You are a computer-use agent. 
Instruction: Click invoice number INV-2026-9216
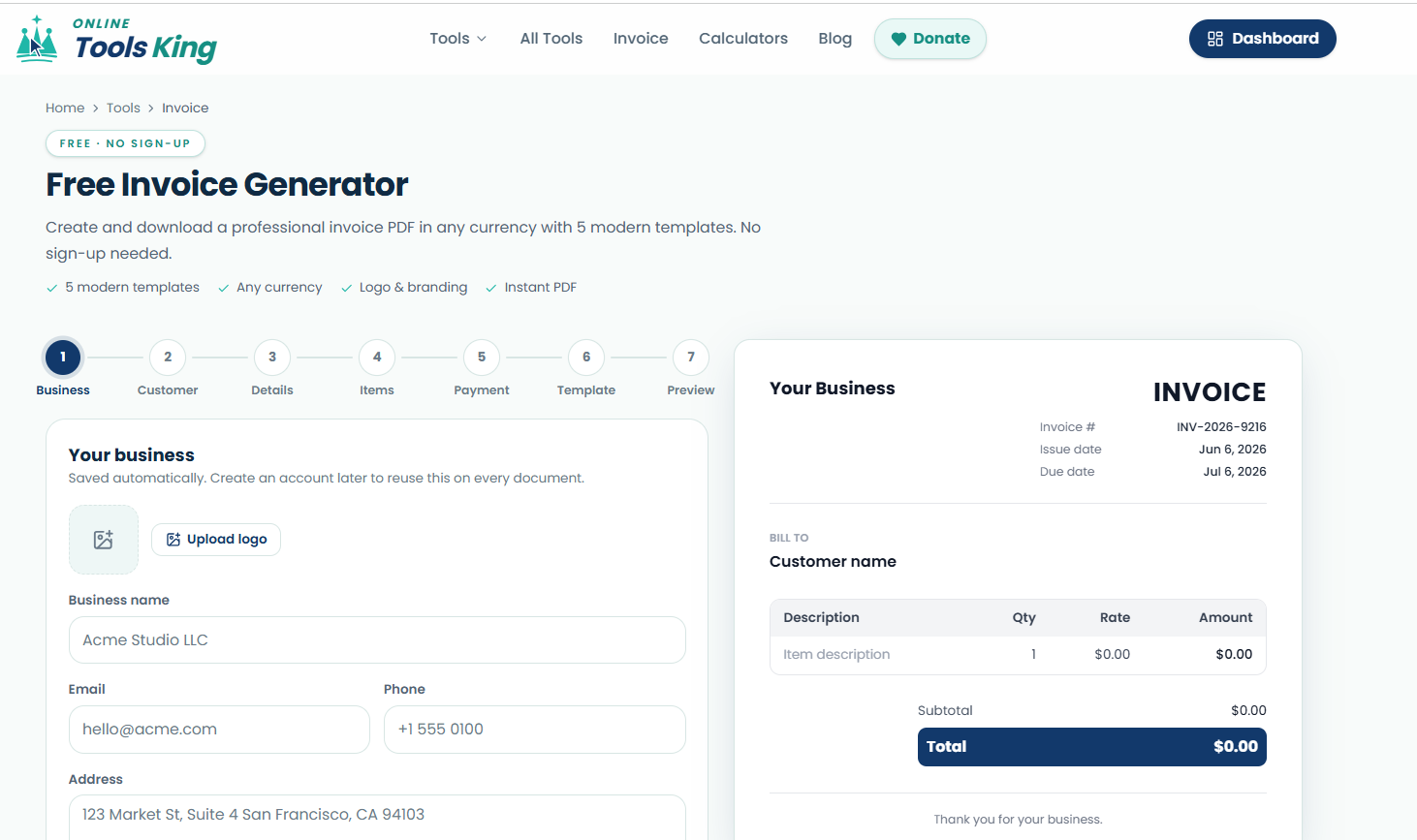1221,427
